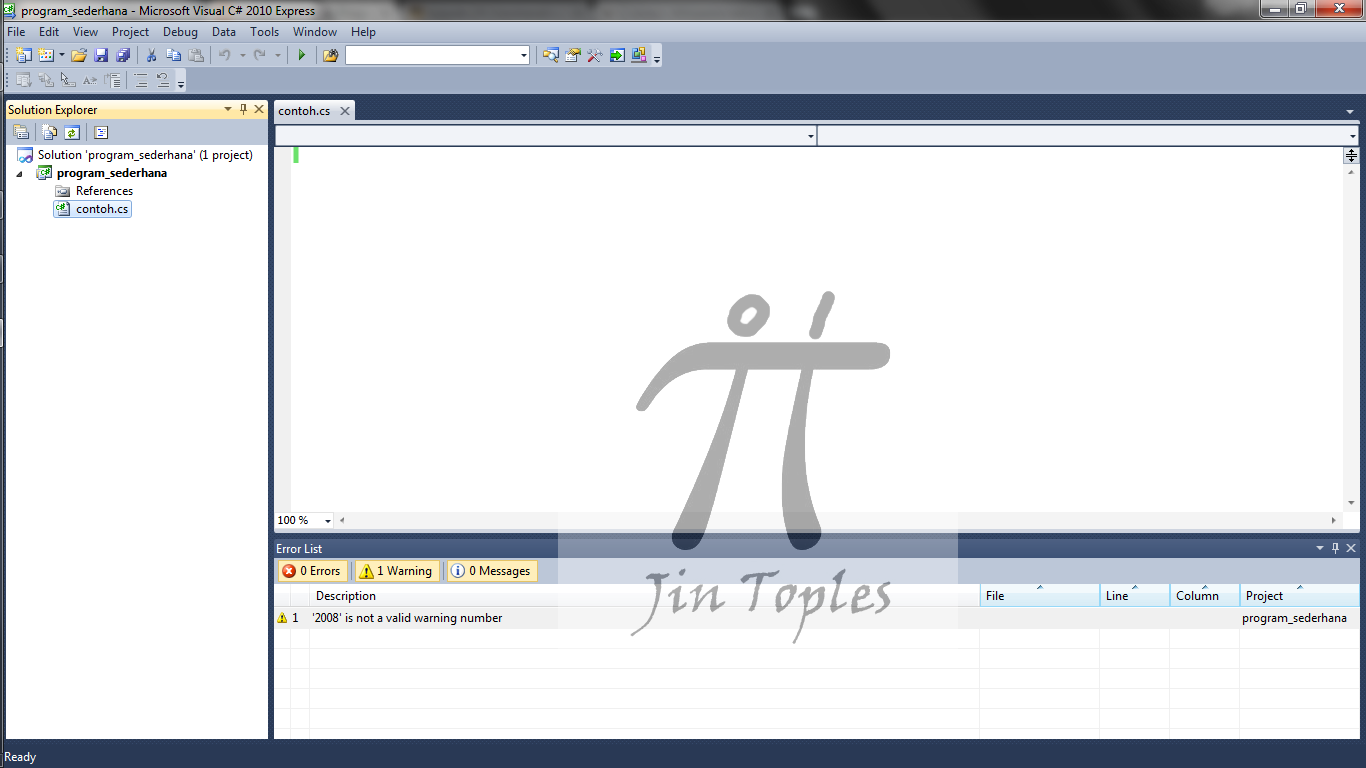Open the text editor toolbar overflow arrow
Viewport: 1366px width, 768px height.
[181, 83]
